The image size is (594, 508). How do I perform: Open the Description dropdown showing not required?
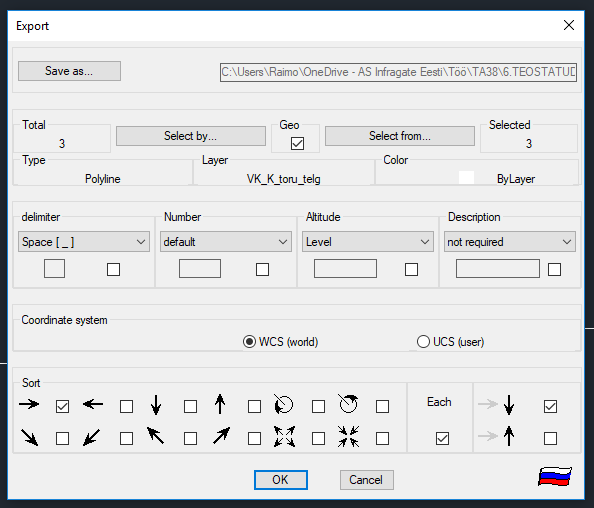click(510, 242)
